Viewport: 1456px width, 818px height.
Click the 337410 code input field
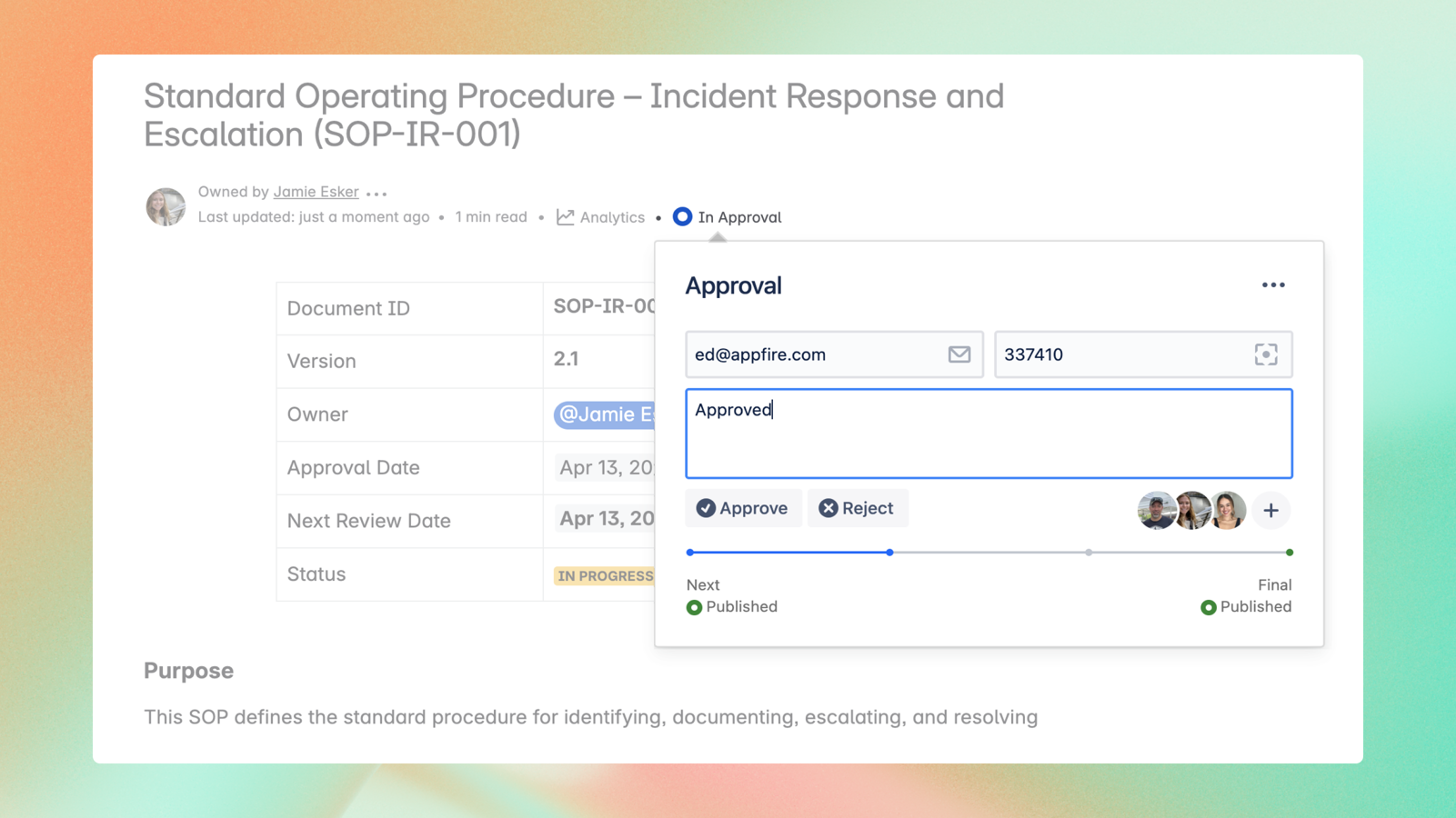click(1123, 354)
